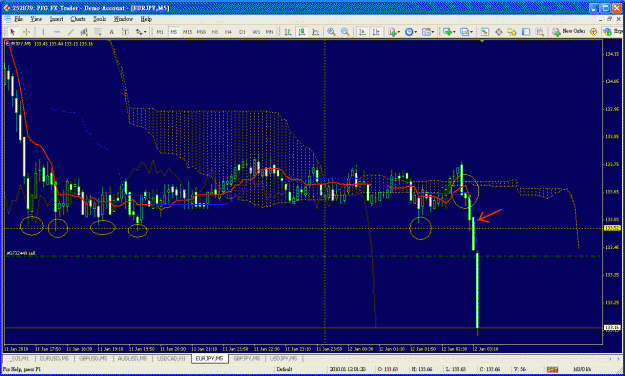
Task: Click the connection status bars icon
Action: tap(552, 370)
